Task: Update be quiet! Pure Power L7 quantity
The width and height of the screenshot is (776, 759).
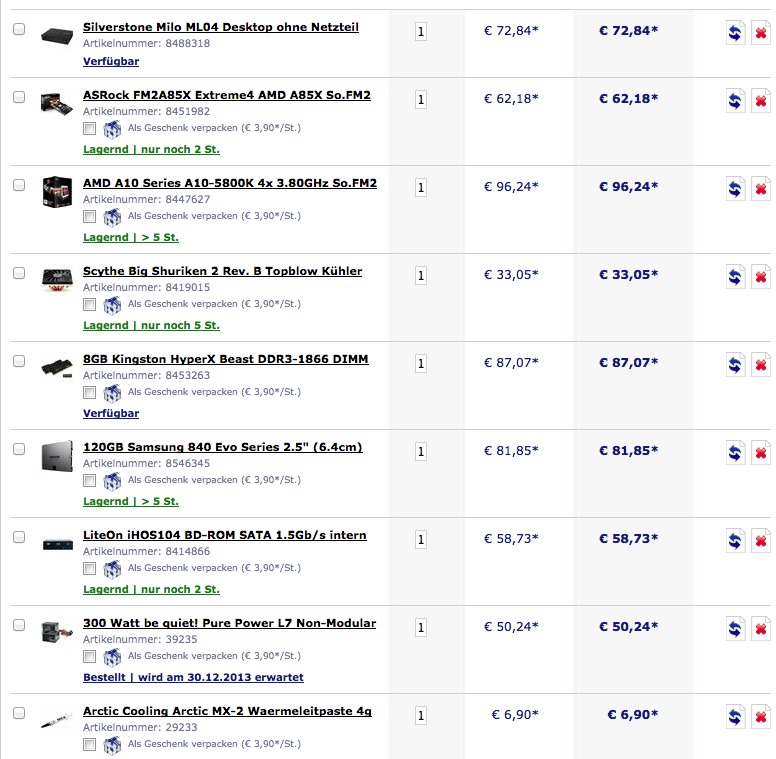Action: coord(735,629)
